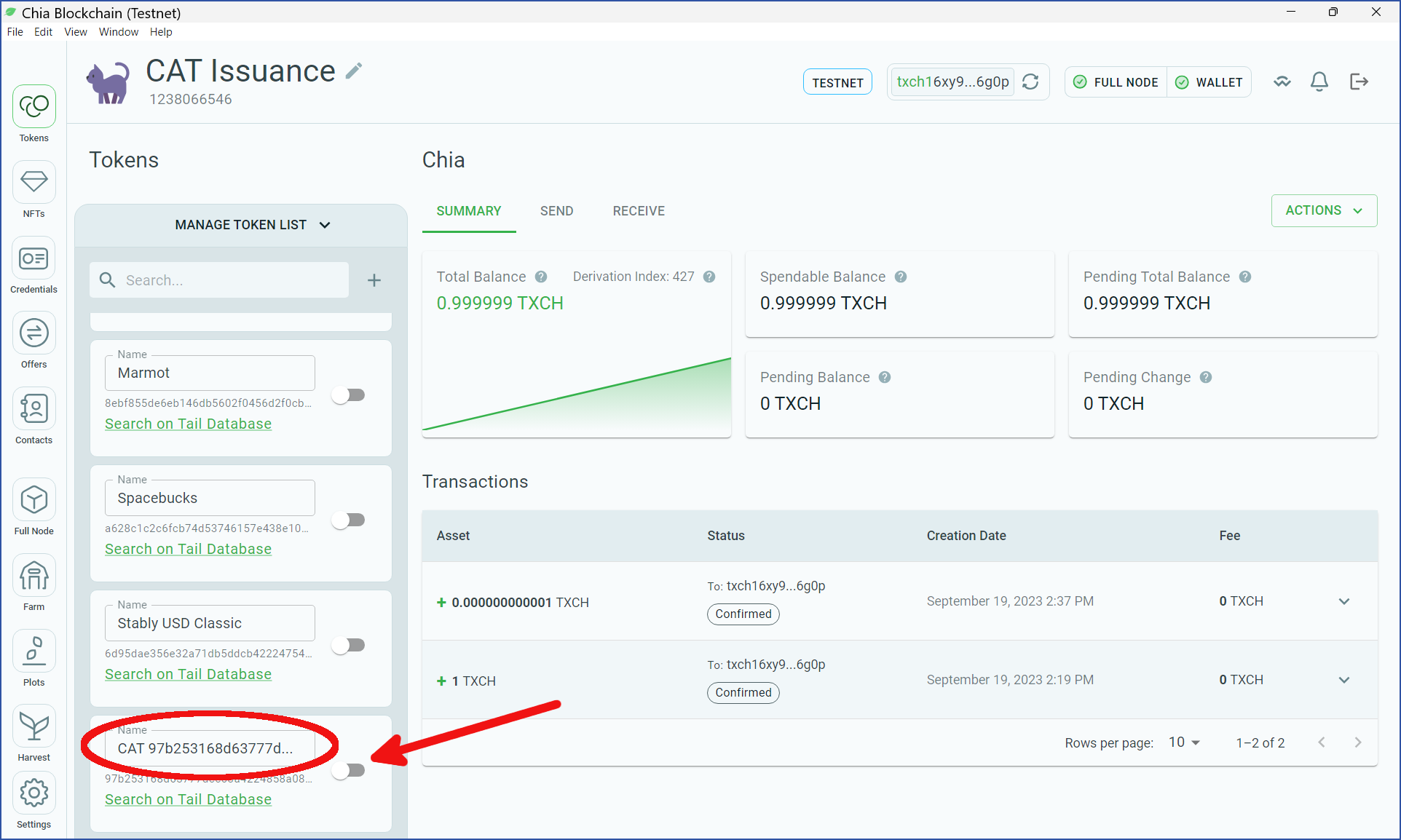
Task: Open the Actions dropdown
Action: click(1324, 210)
